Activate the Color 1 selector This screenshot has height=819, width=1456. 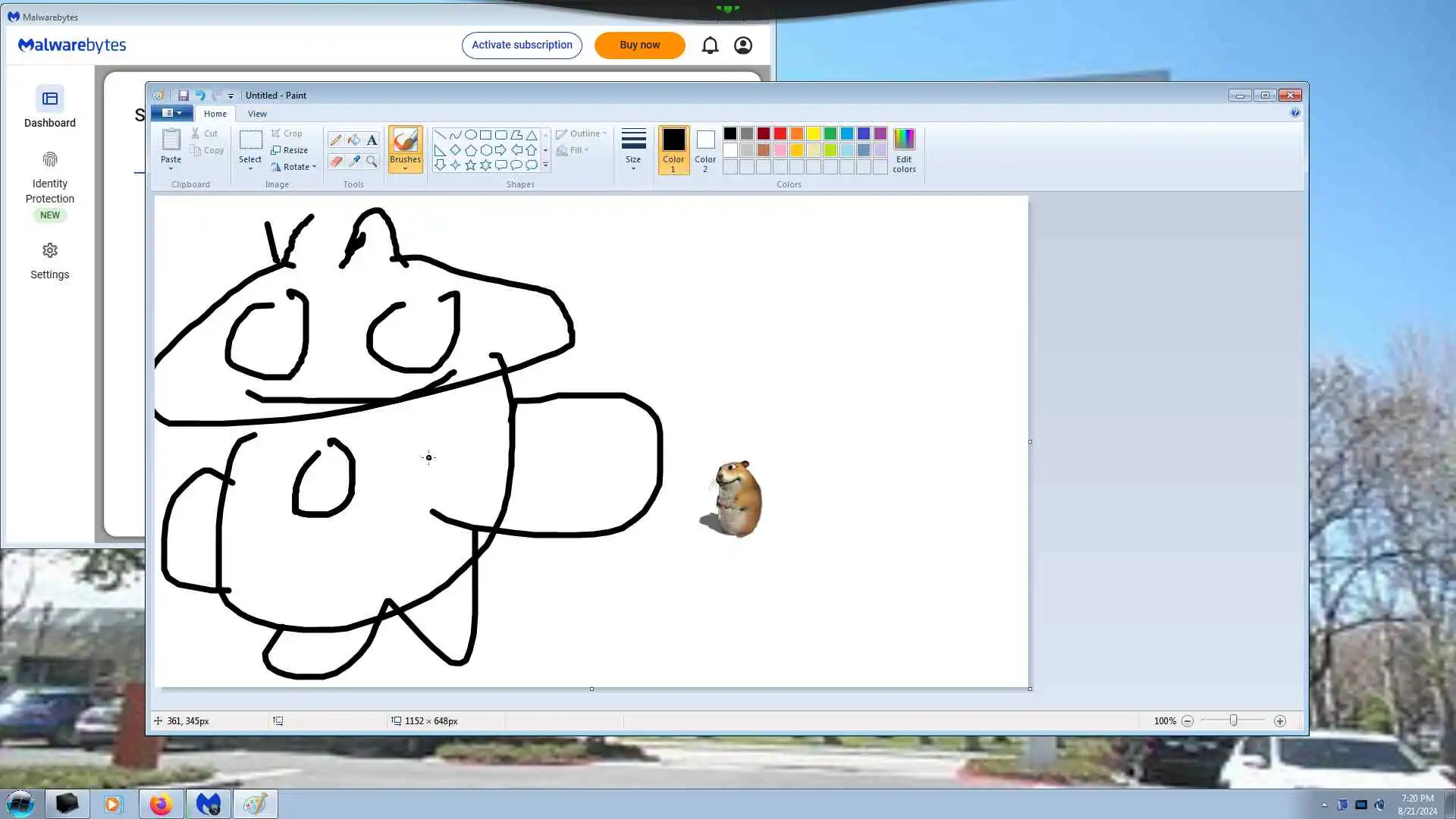[x=673, y=149]
